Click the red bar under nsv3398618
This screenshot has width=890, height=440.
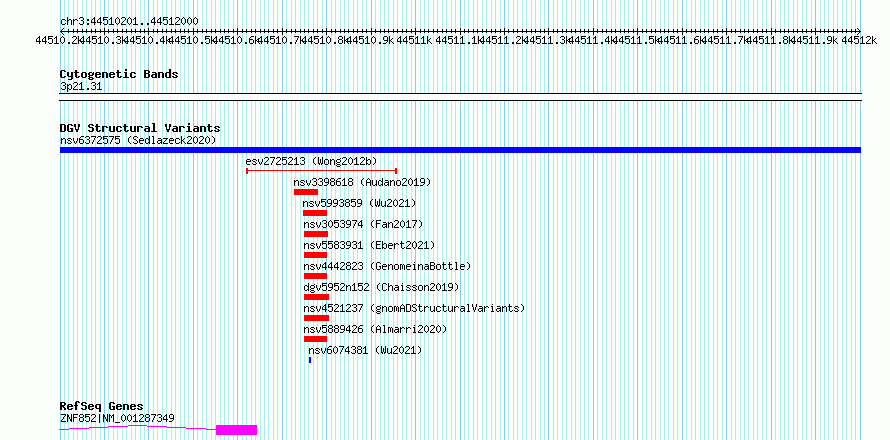click(306, 192)
